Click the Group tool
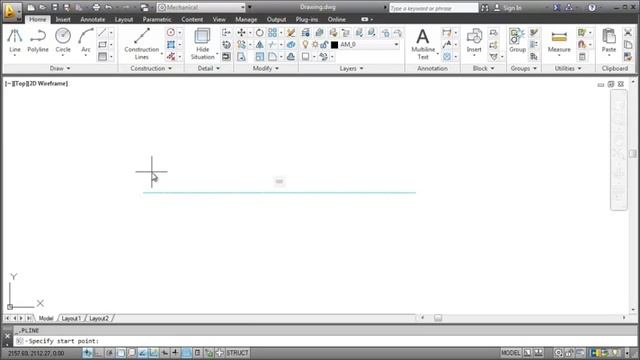Viewport: 640px width, 360px height. pyautogui.click(x=517, y=41)
